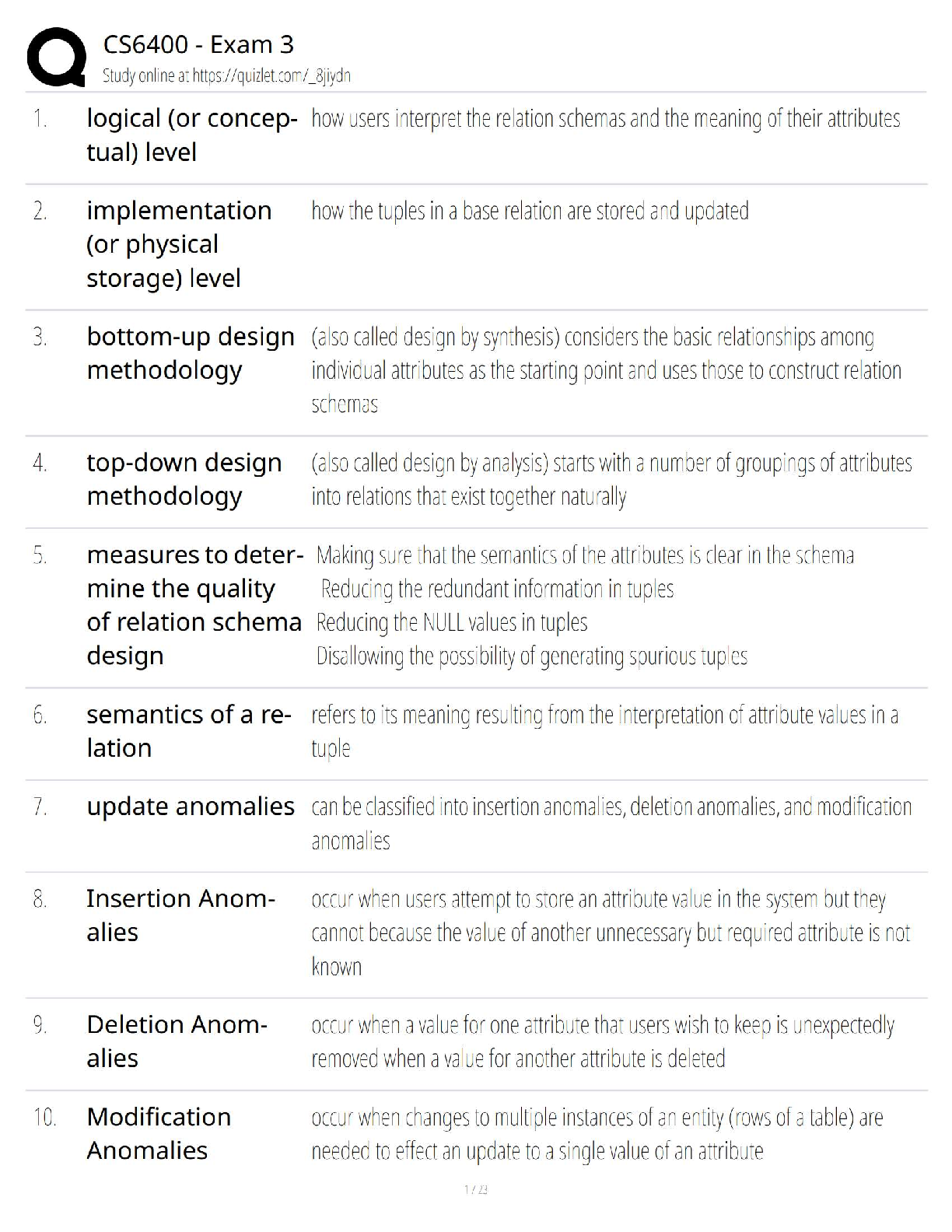The width and height of the screenshot is (952, 1232).
Task: Click the "top-down design methodology" term
Action: tap(184, 479)
